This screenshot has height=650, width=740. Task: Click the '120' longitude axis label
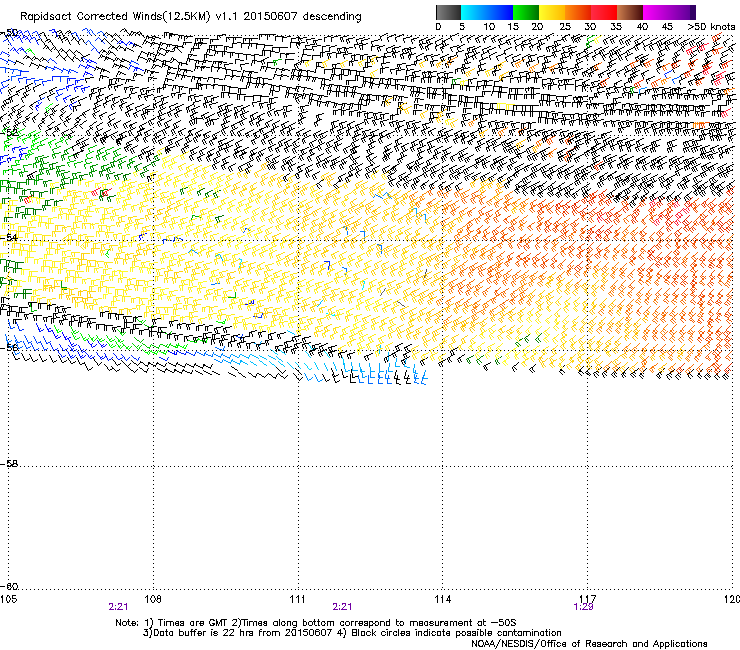(x=732, y=599)
